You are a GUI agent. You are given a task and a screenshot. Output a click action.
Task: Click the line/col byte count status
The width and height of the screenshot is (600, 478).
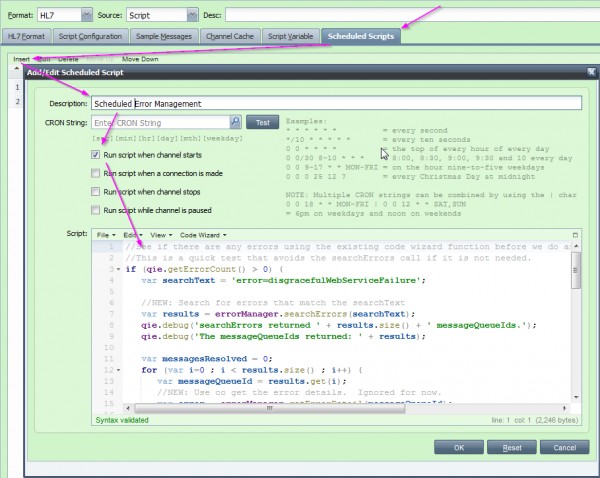pos(535,420)
